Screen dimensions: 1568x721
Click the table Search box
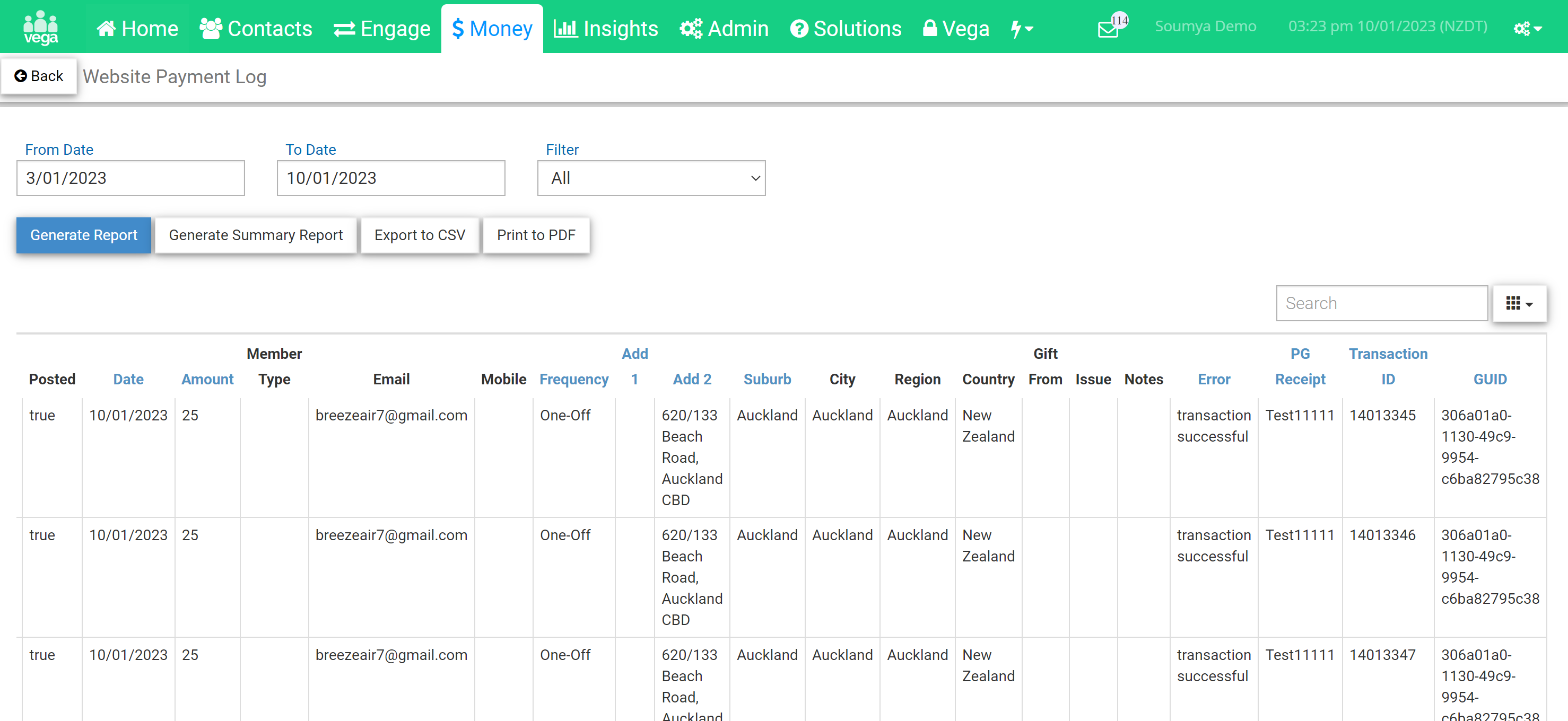[x=1382, y=303]
